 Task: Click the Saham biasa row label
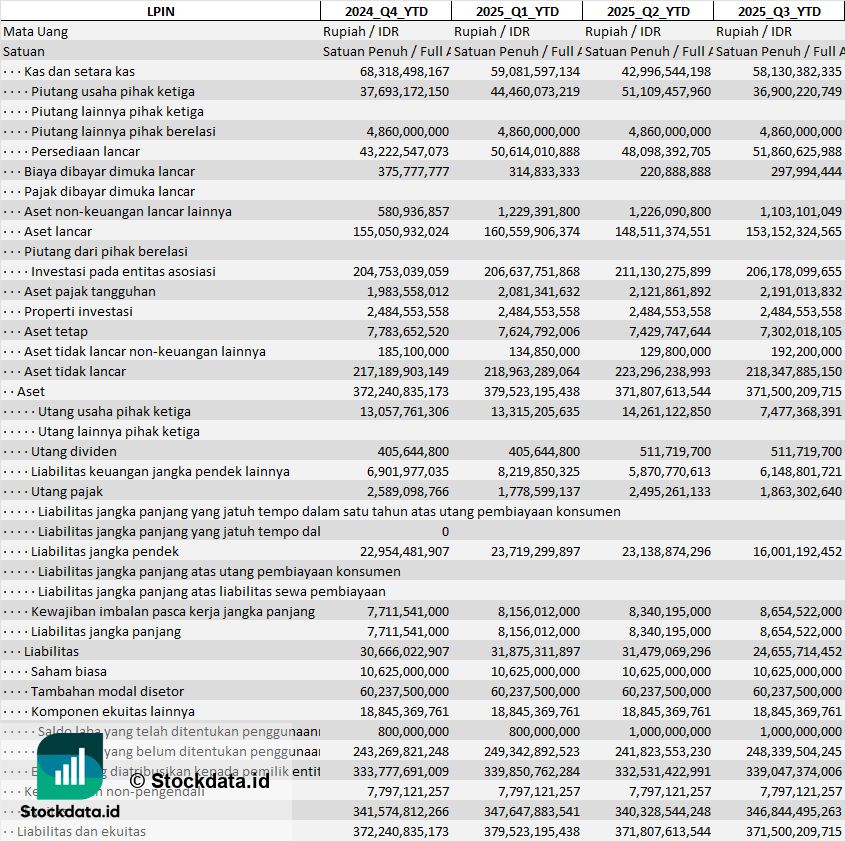coord(68,671)
